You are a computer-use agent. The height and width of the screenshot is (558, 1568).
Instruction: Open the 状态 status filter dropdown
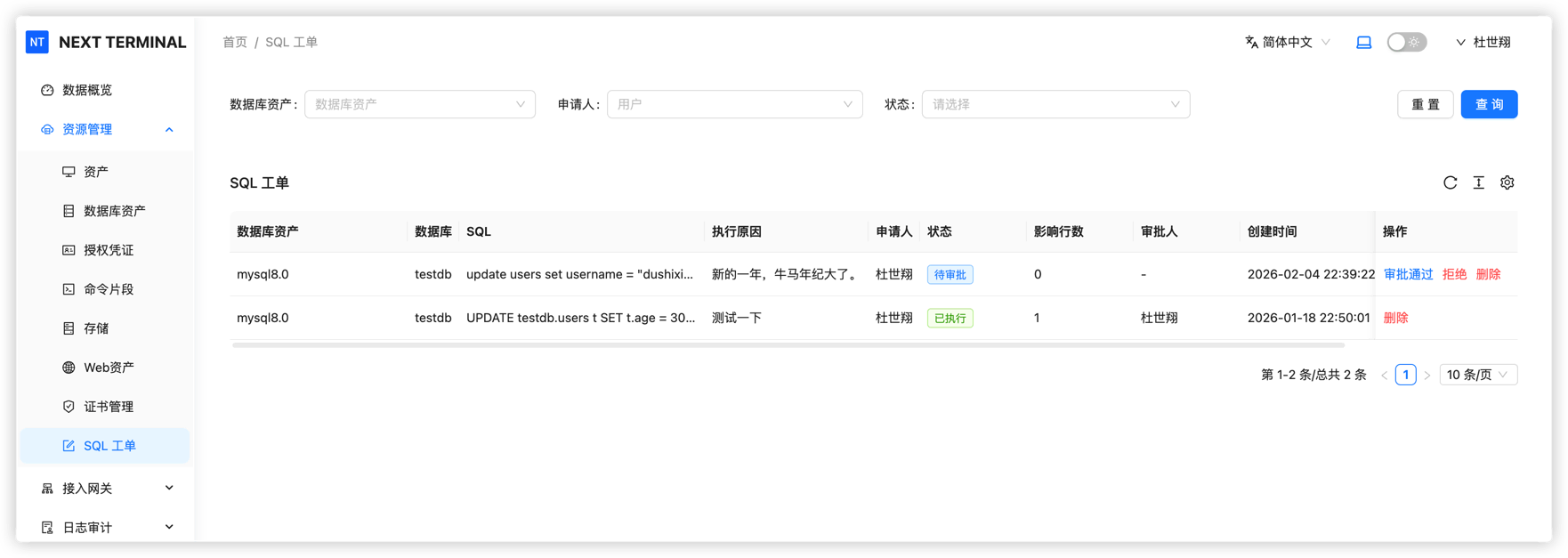[x=1055, y=104]
